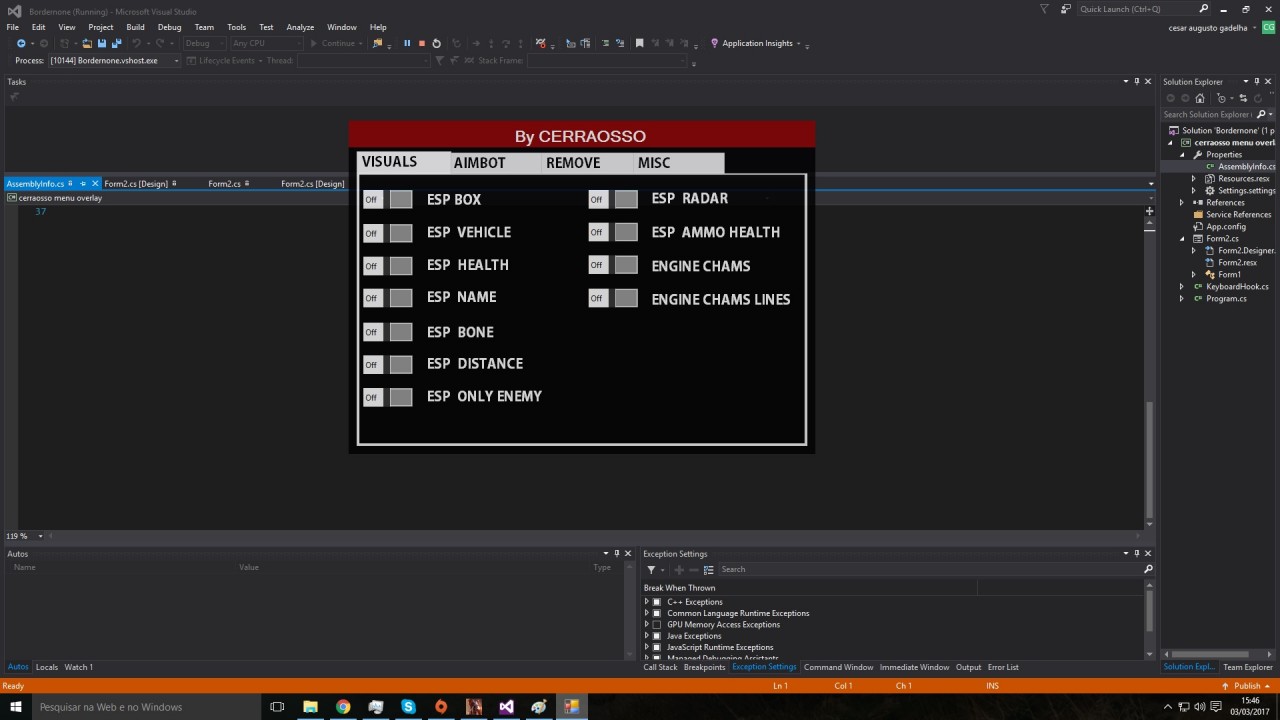Toggle the ESP RADAR switch

coord(613,199)
